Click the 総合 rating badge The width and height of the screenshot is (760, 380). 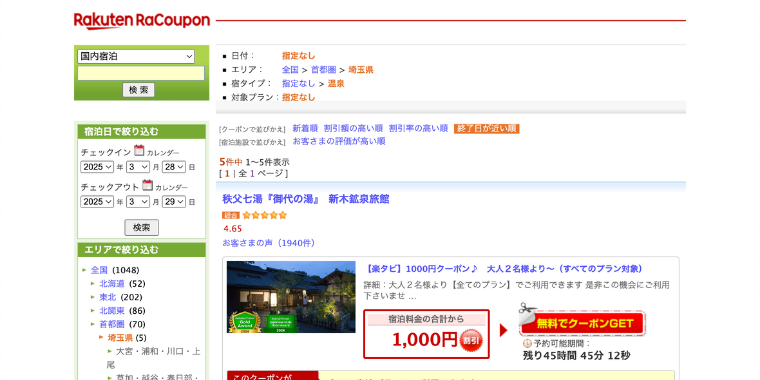click(231, 215)
